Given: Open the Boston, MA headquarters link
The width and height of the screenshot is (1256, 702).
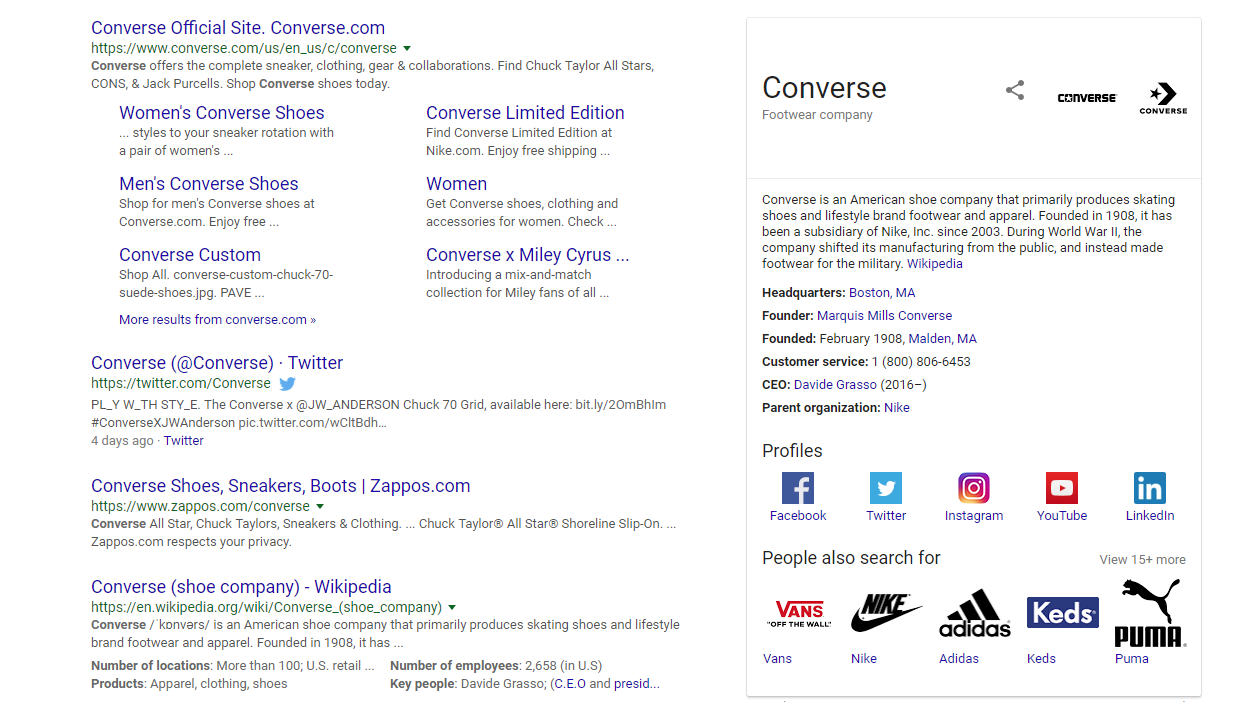Looking at the screenshot, I should tap(882, 293).
